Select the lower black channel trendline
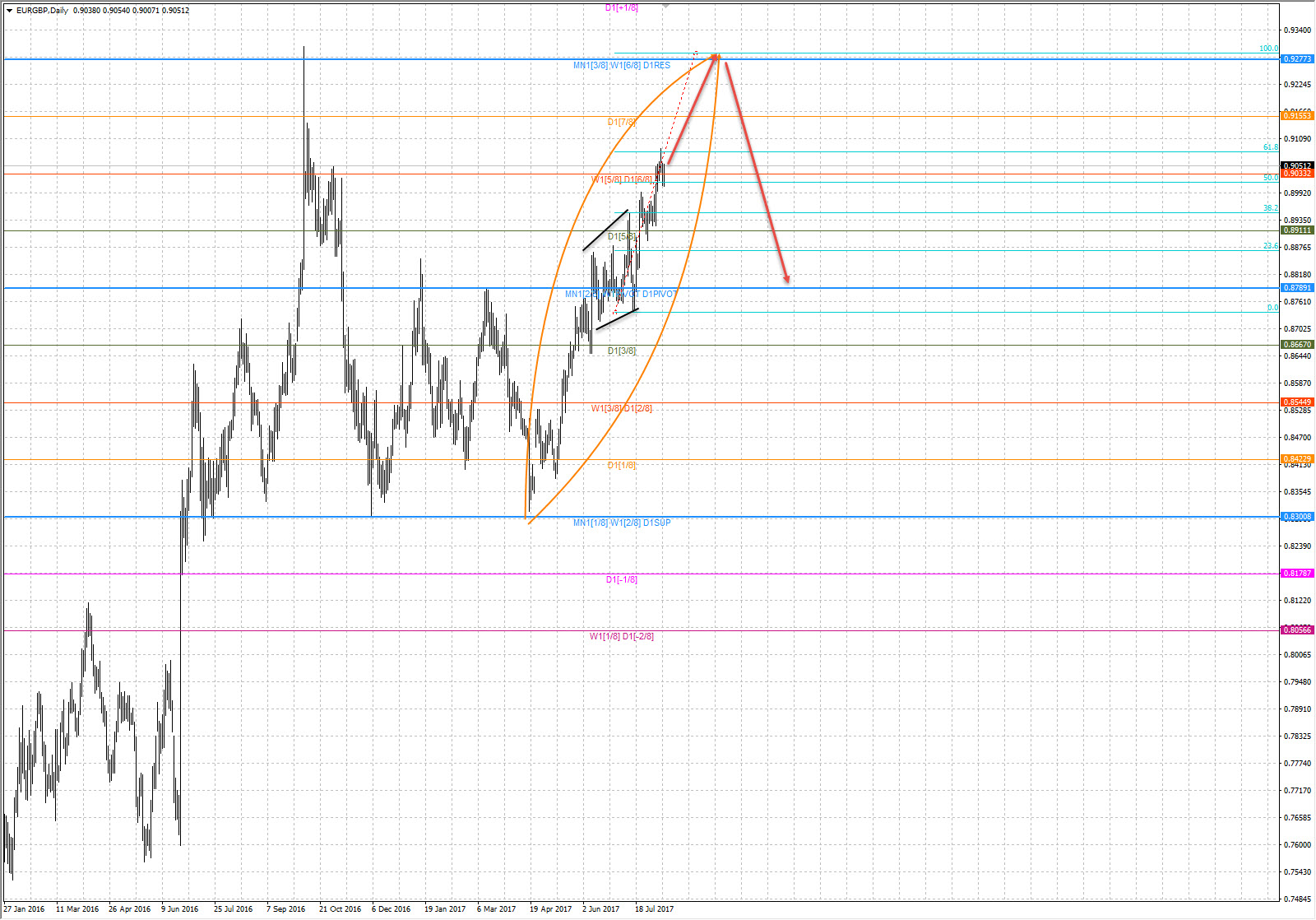1316x920 pixels. (x=617, y=319)
